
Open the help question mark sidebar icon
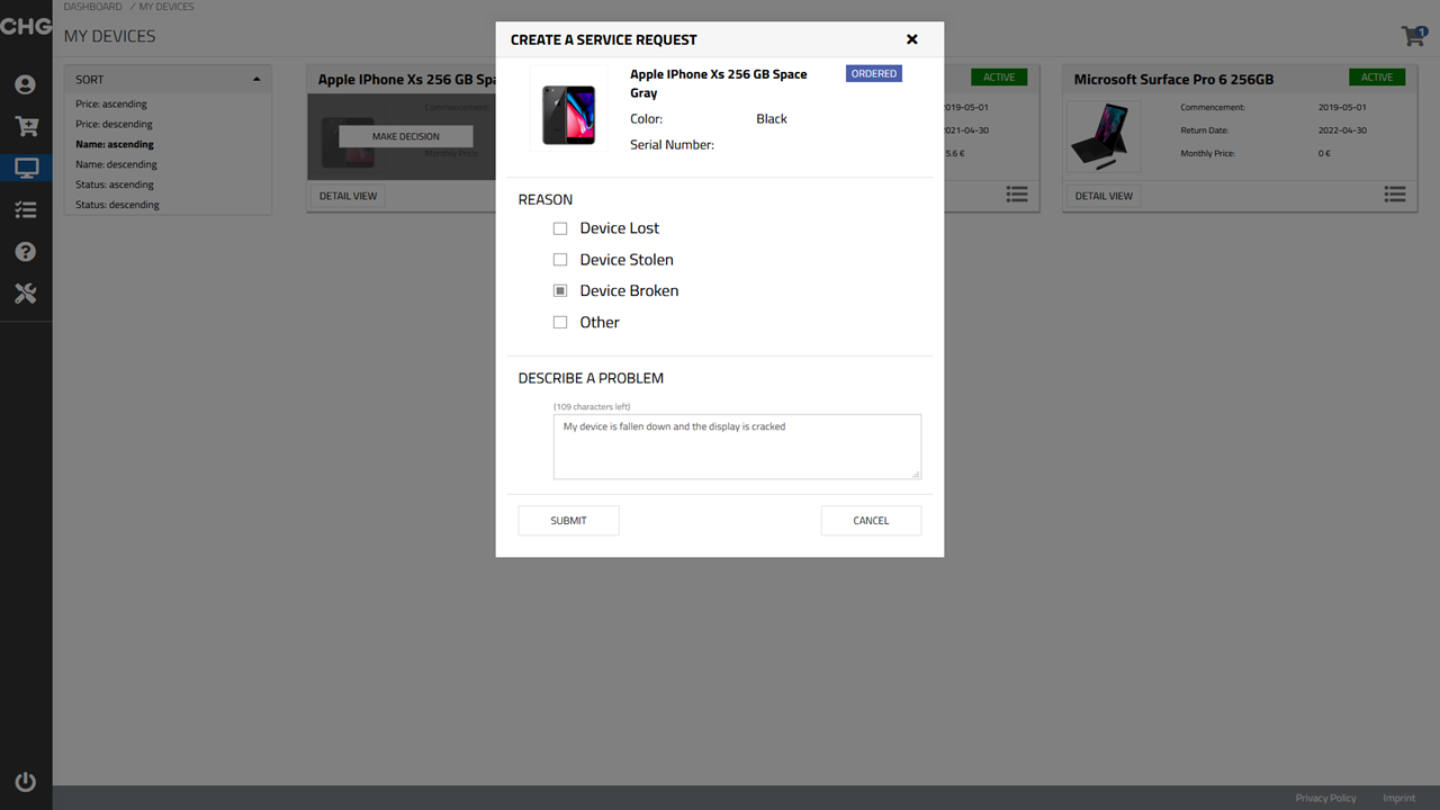[25, 252]
